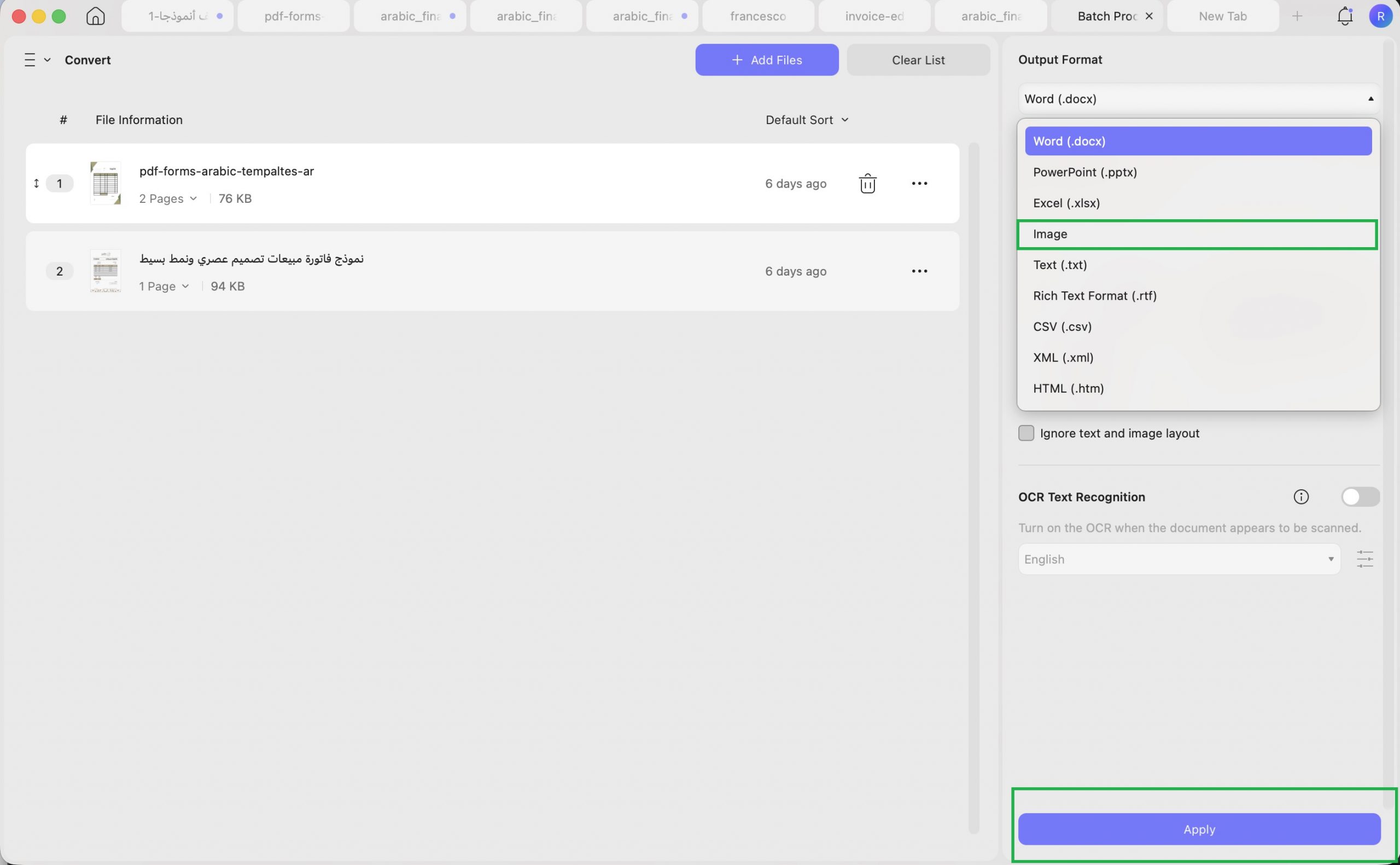Click the Add Files button
The image size is (1400, 865).
click(x=767, y=60)
